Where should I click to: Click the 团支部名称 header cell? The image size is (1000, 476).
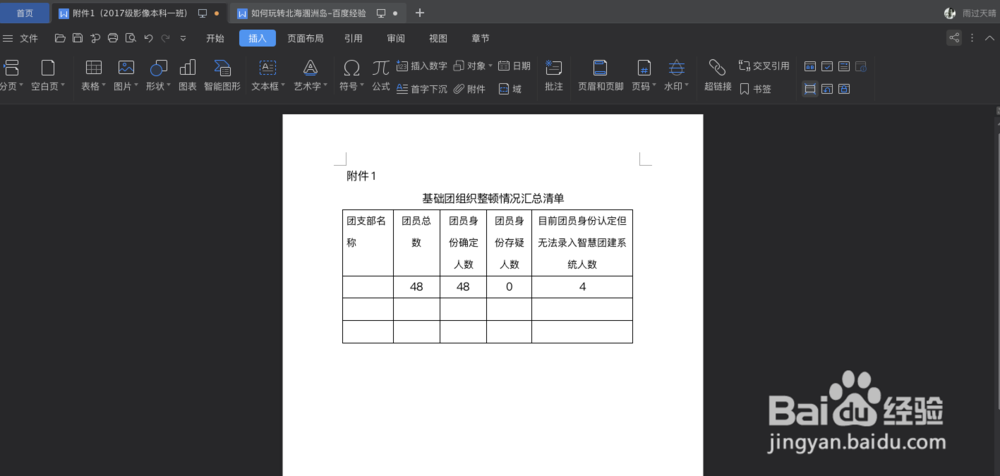click(x=368, y=242)
